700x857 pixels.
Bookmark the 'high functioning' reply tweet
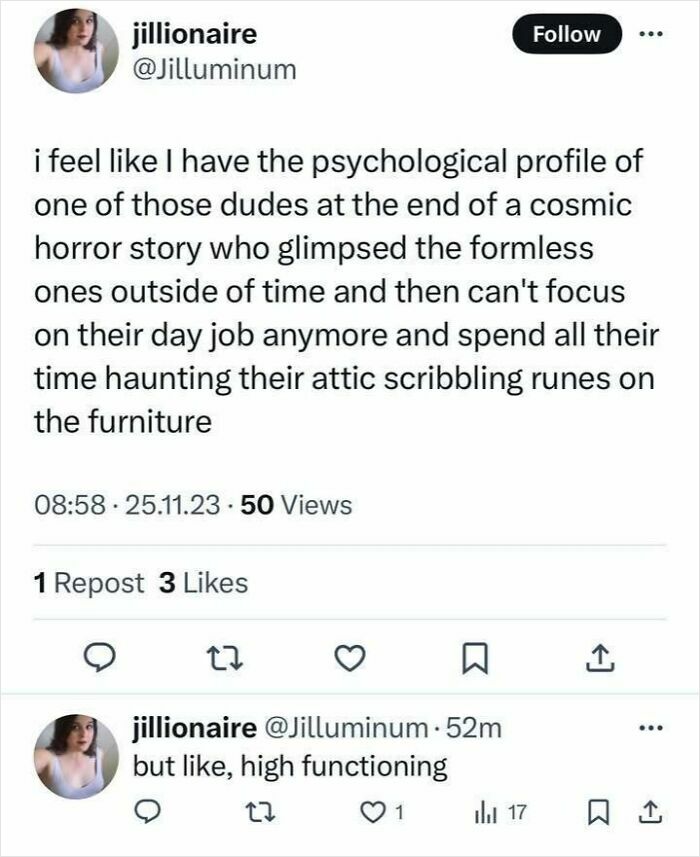pyautogui.click(x=598, y=813)
